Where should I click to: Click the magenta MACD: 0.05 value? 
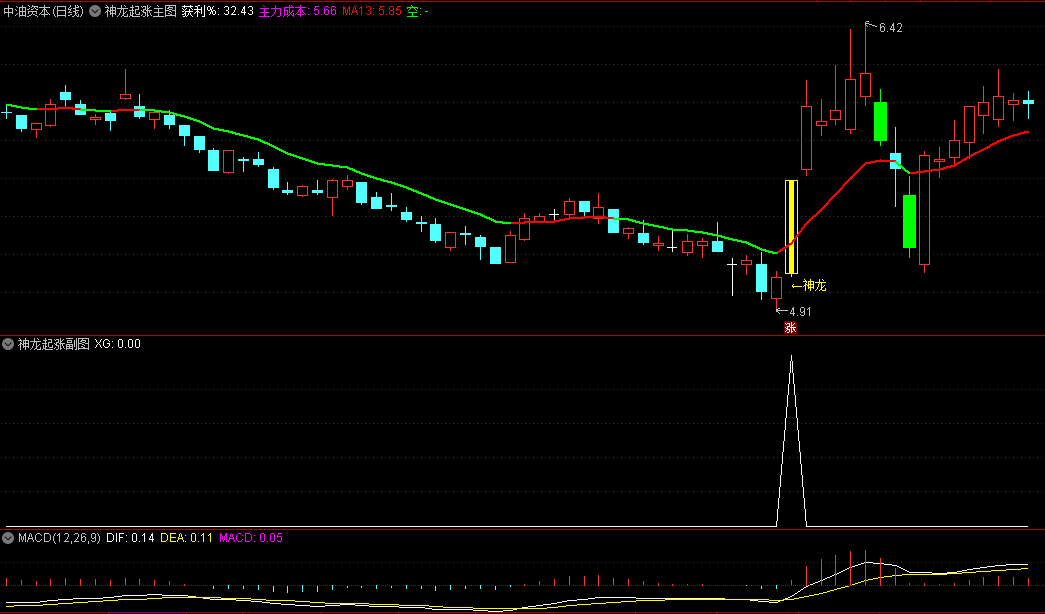pos(251,538)
